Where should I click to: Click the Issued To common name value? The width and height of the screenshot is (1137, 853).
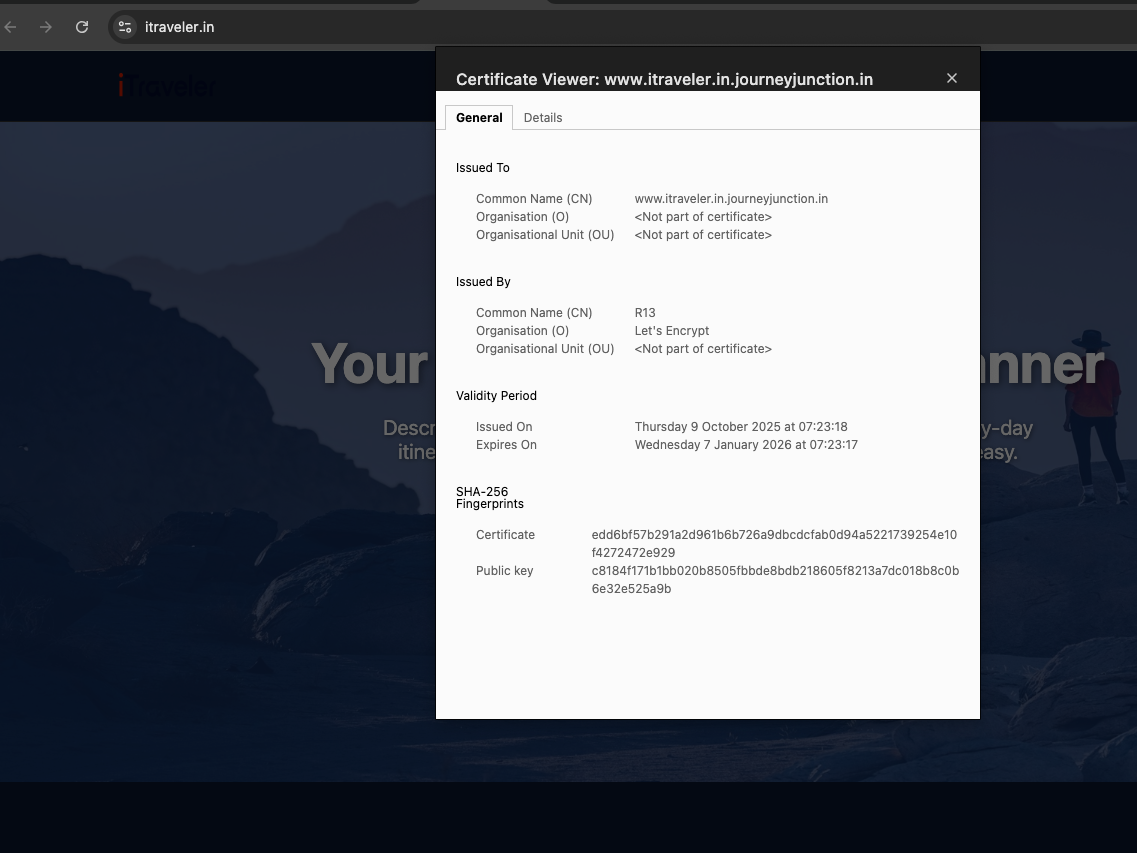coord(731,199)
